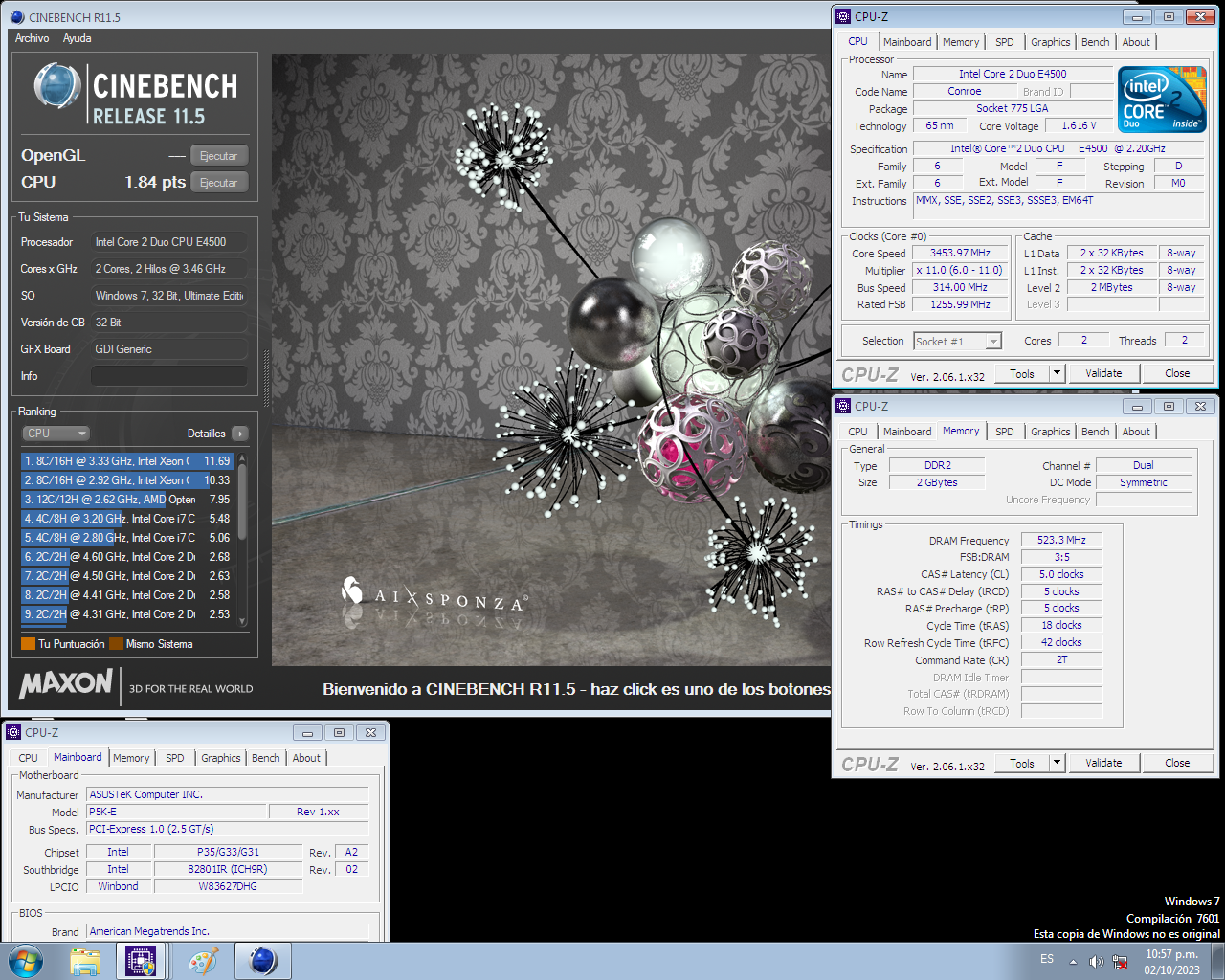1225x980 pixels.
Task: Expand Tools dropdown arrow in top CPU-Z
Action: click(x=1058, y=374)
